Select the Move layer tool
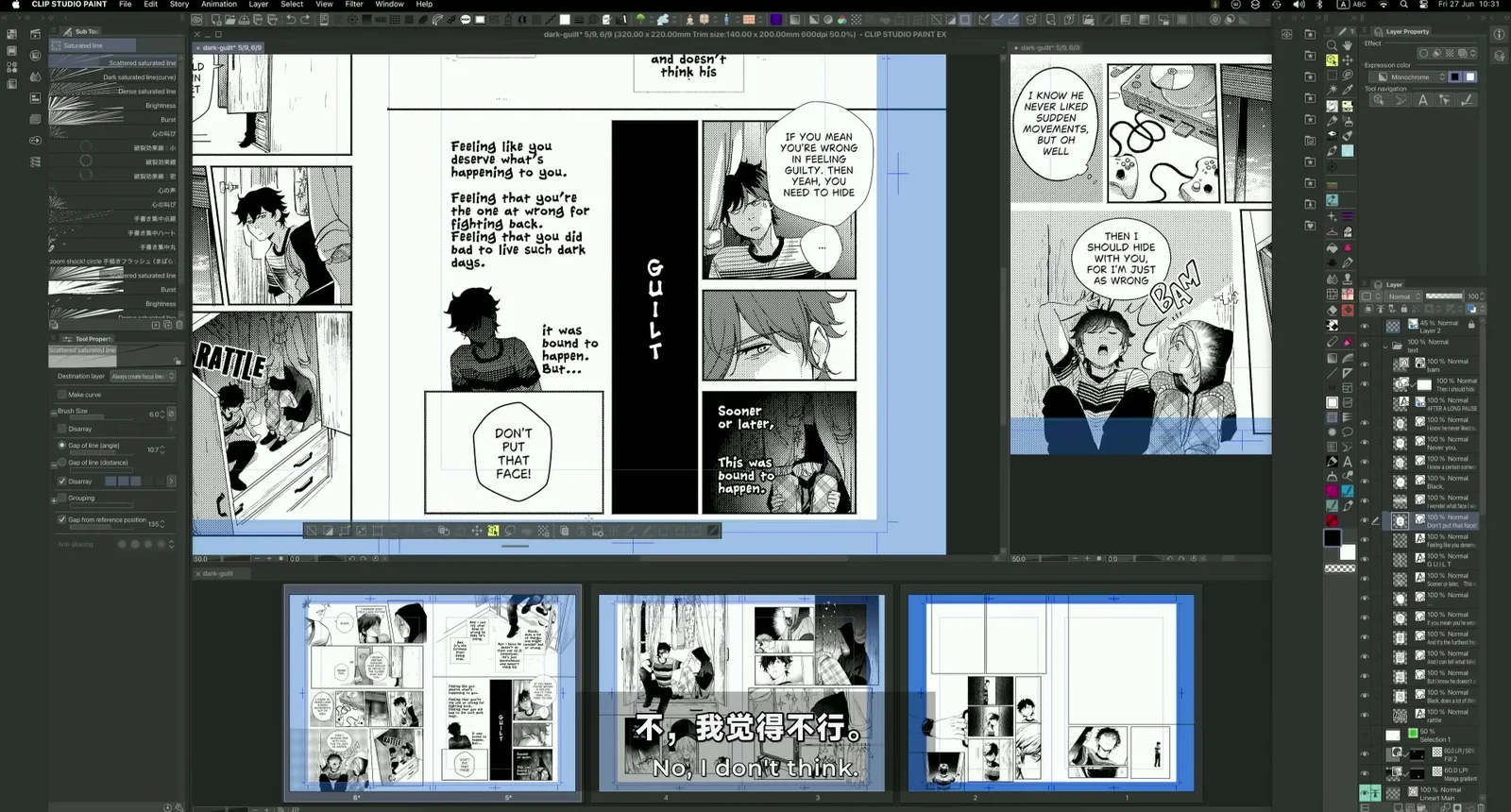 1348,60
